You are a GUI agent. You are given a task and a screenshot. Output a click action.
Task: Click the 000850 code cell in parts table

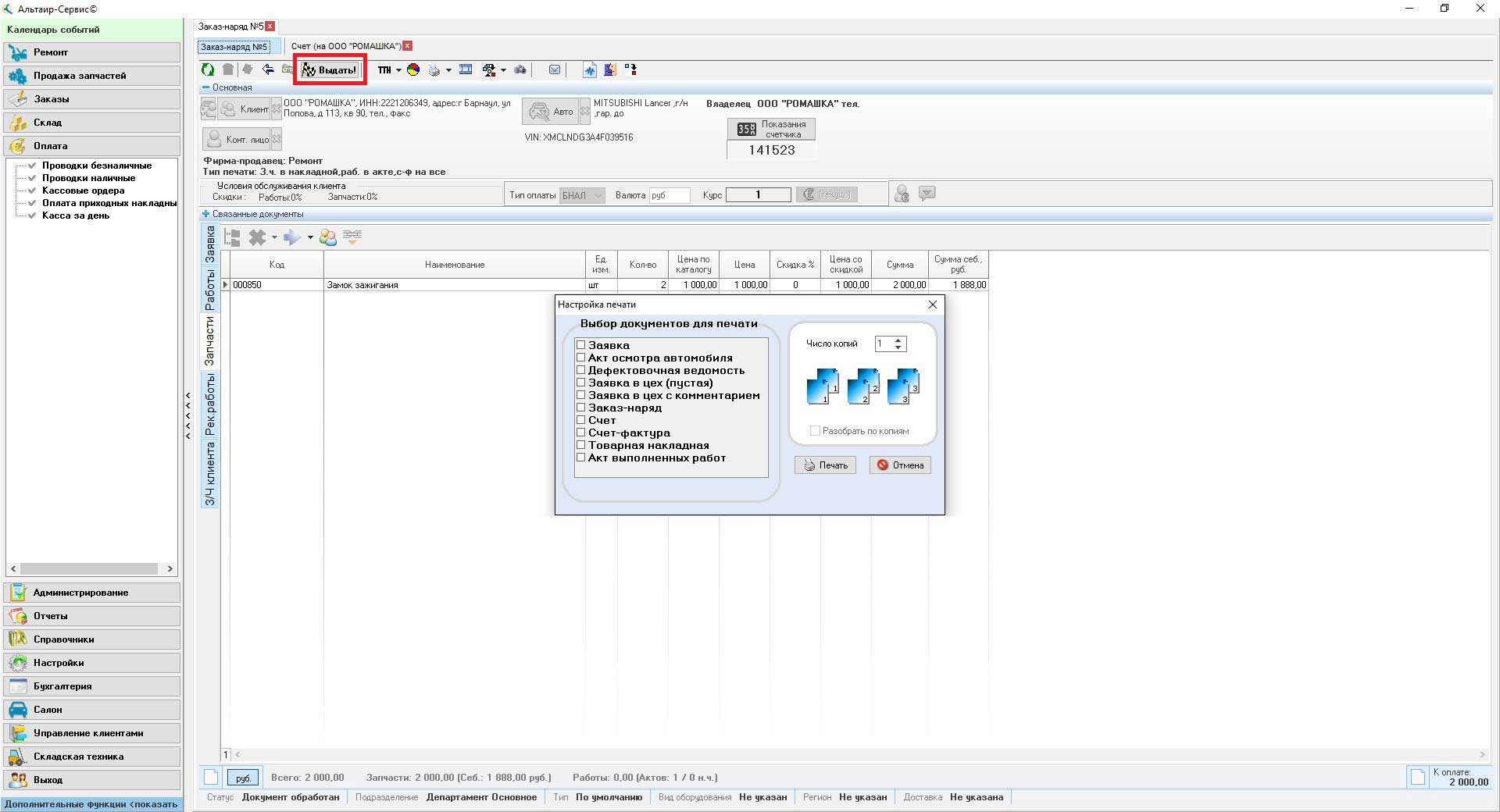(277, 285)
